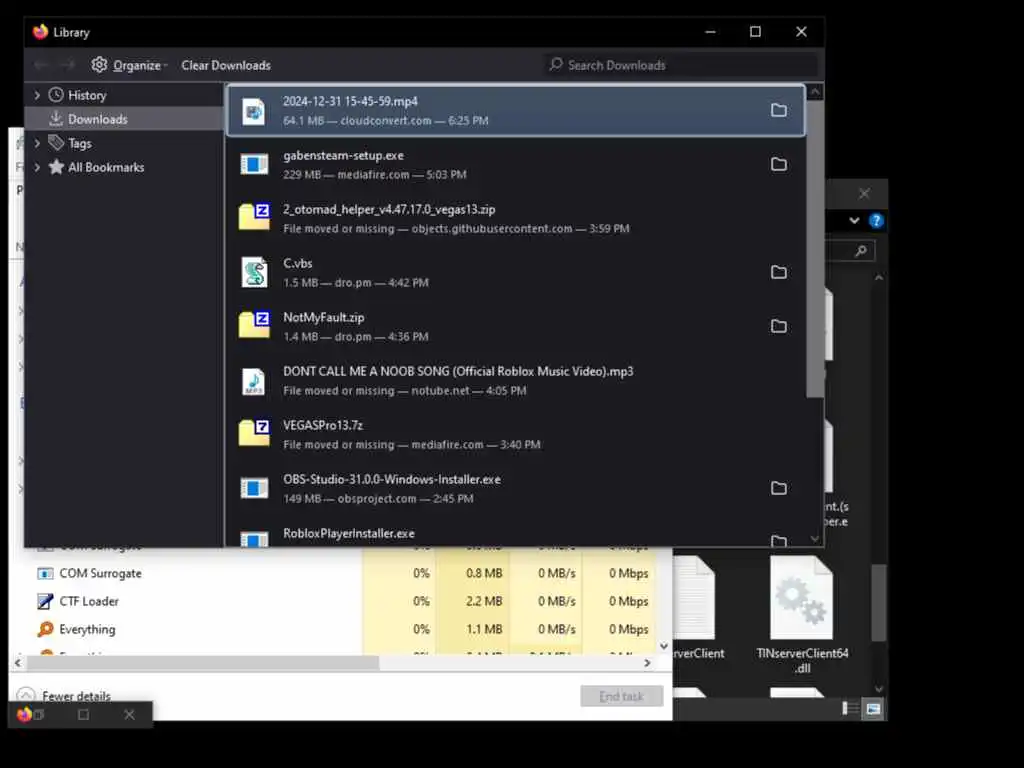
Task: Click the OBS-Studio installer file icon
Action: (x=254, y=488)
